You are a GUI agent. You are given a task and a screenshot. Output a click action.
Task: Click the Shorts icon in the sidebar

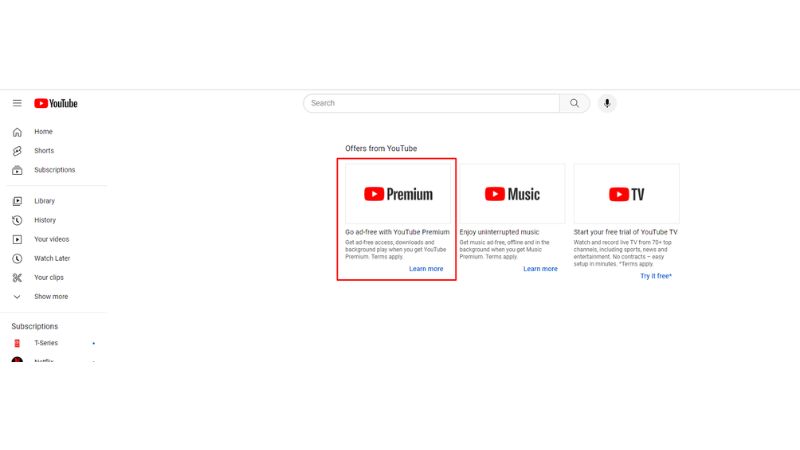17,151
